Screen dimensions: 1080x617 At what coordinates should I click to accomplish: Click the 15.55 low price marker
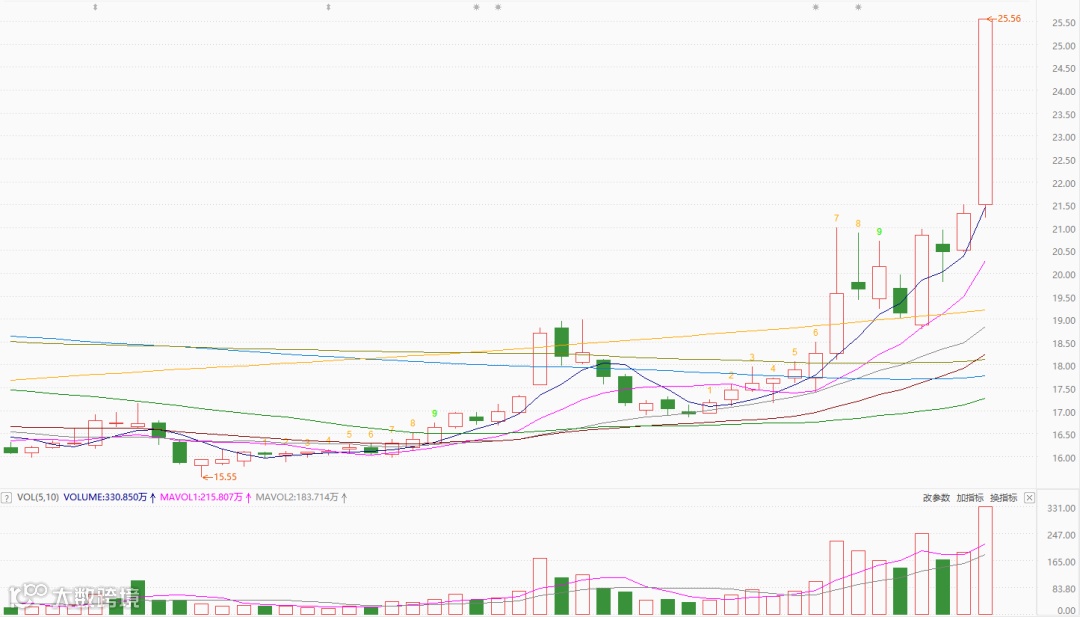[219, 477]
